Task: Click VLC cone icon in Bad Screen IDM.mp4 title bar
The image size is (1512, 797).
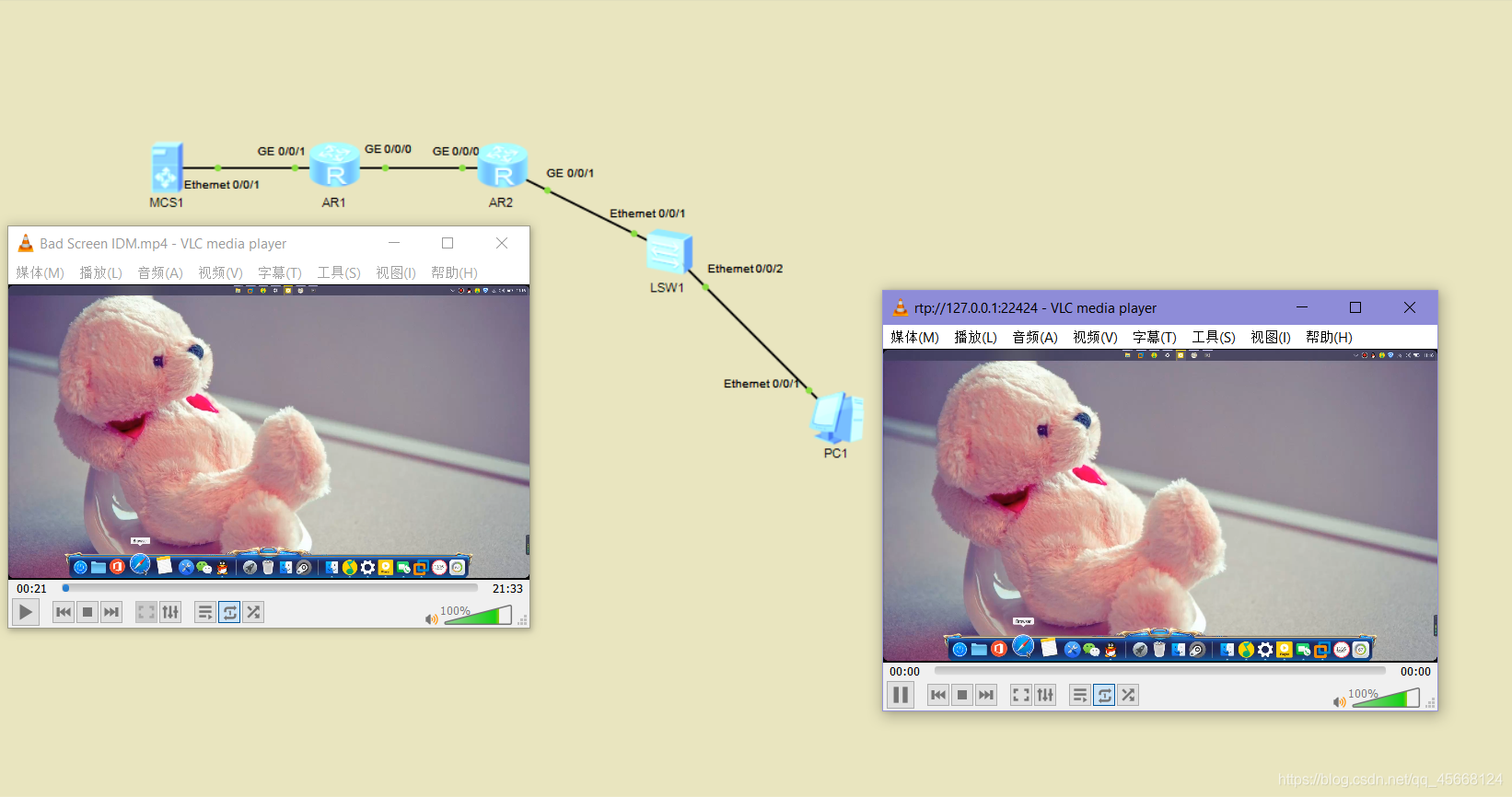Action: click(x=26, y=243)
